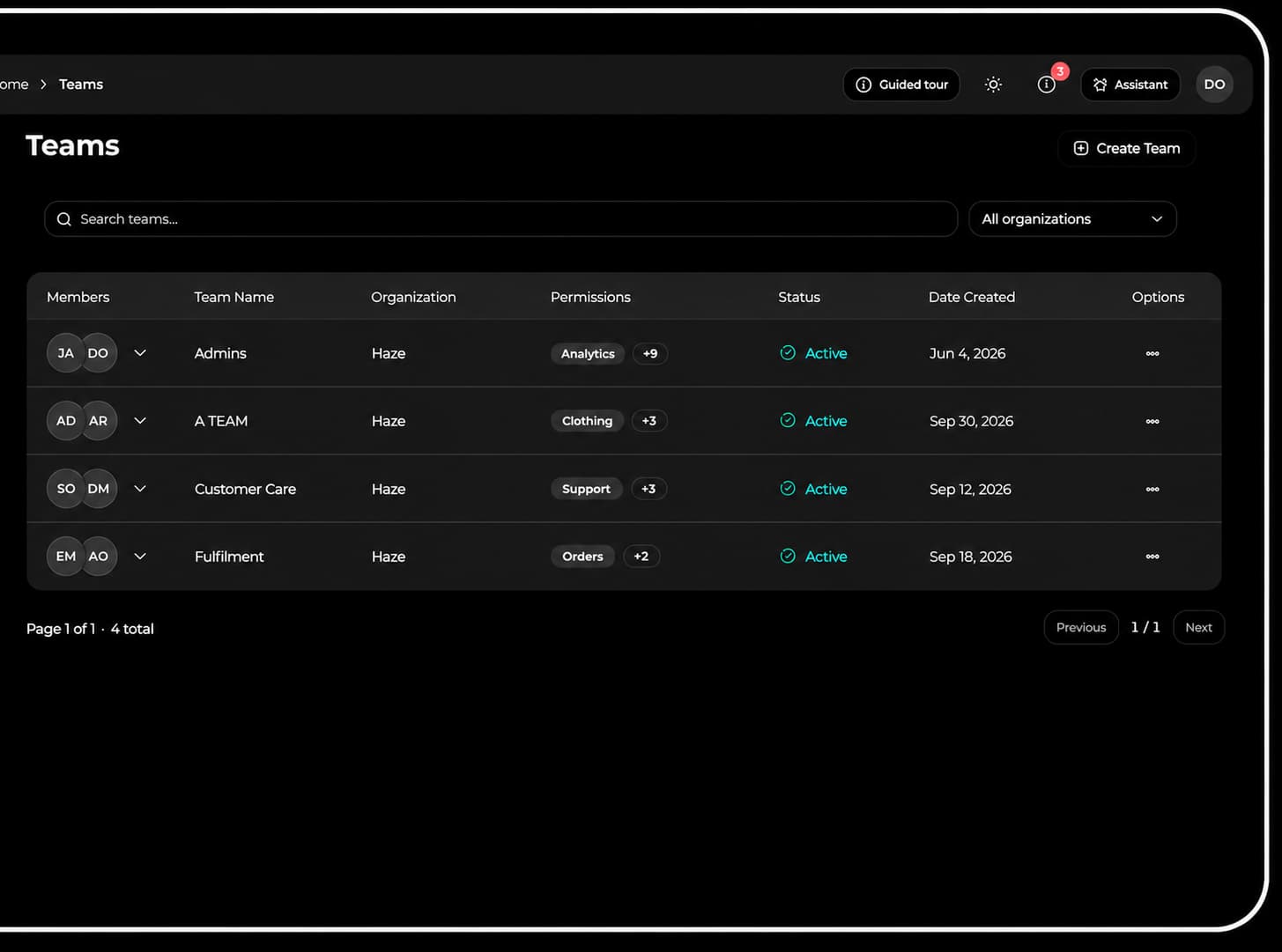Sort by Date Created column header
This screenshot has height=952, width=1282.
tap(972, 297)
